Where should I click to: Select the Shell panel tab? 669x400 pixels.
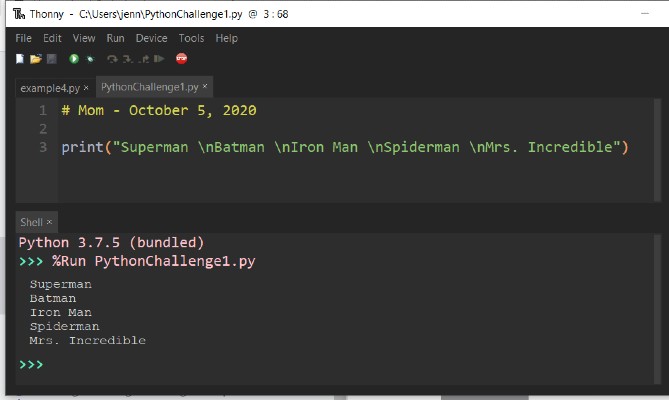(31, 222)
